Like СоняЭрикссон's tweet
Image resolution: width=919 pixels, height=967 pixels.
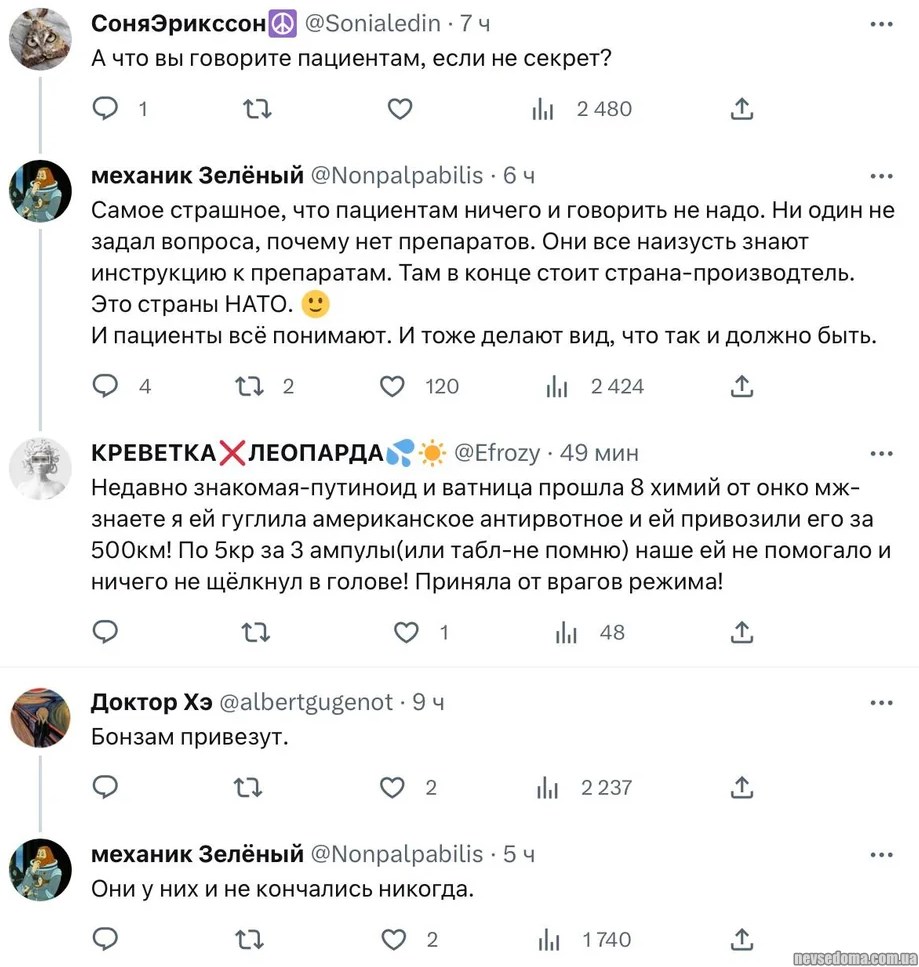[x=400, y=109]
